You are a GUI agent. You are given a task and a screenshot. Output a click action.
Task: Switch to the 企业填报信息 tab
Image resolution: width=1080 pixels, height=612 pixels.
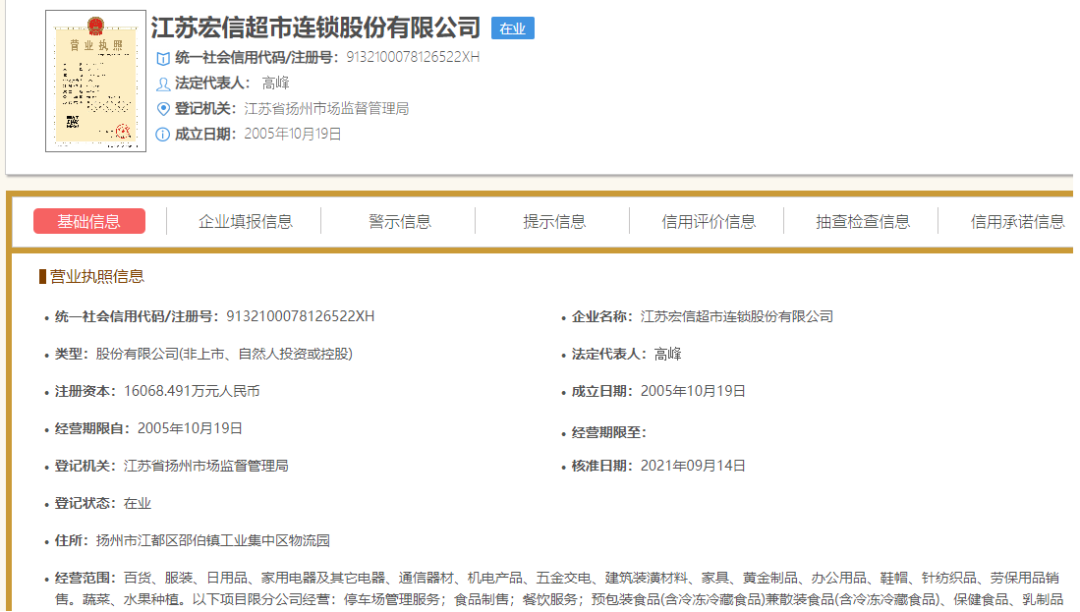click(x=245, y=221)
